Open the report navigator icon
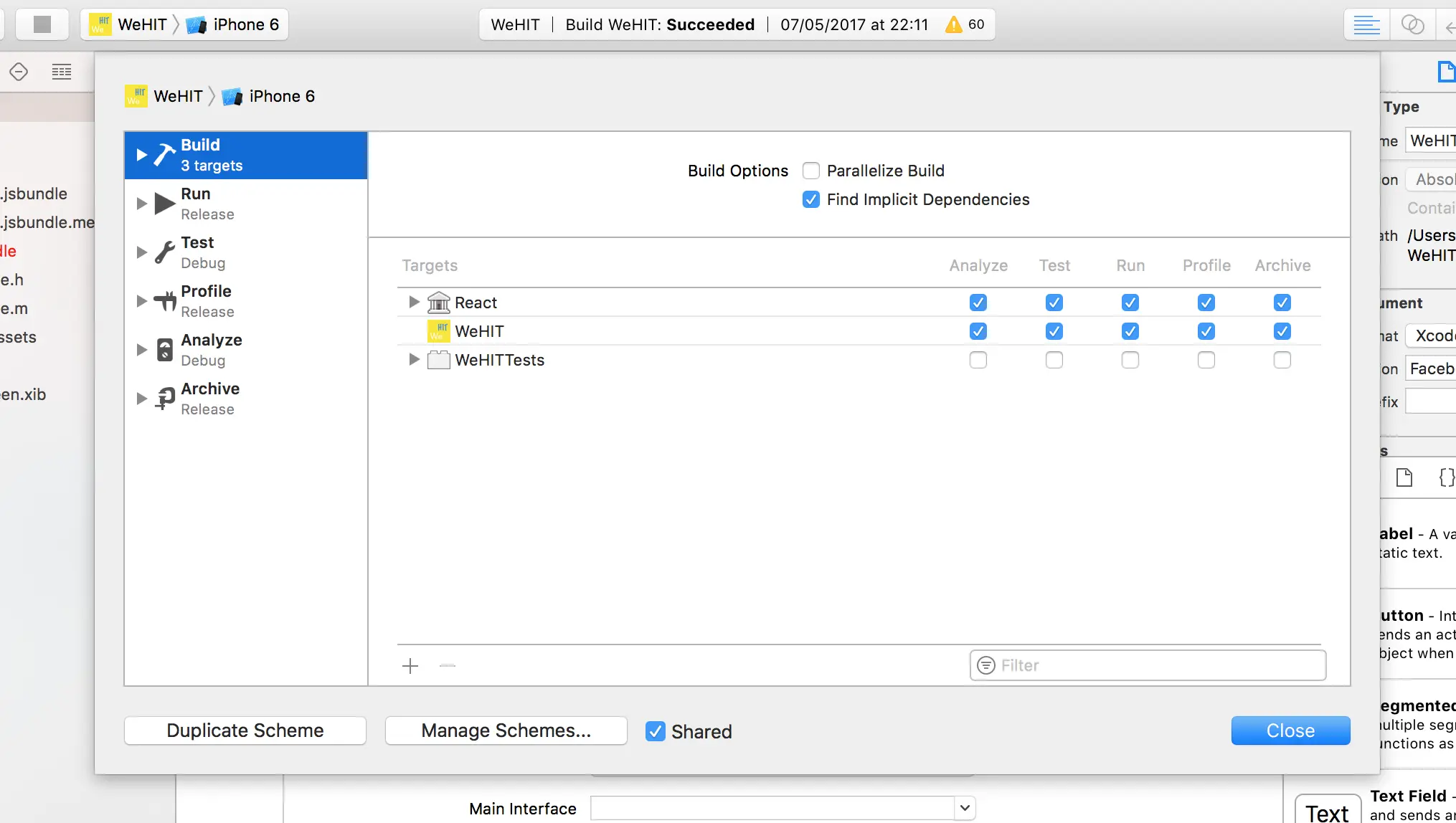Image resolution: width=1456 pixels, height=823 pixels. pos(62,71)
